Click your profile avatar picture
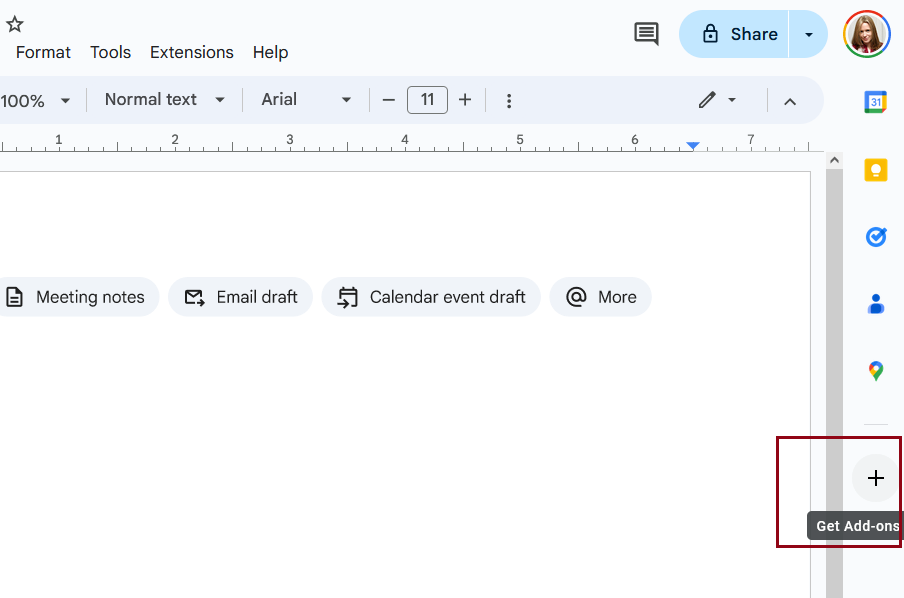The width and height of the screenshot is (904, 598). [x=866, y=33]
